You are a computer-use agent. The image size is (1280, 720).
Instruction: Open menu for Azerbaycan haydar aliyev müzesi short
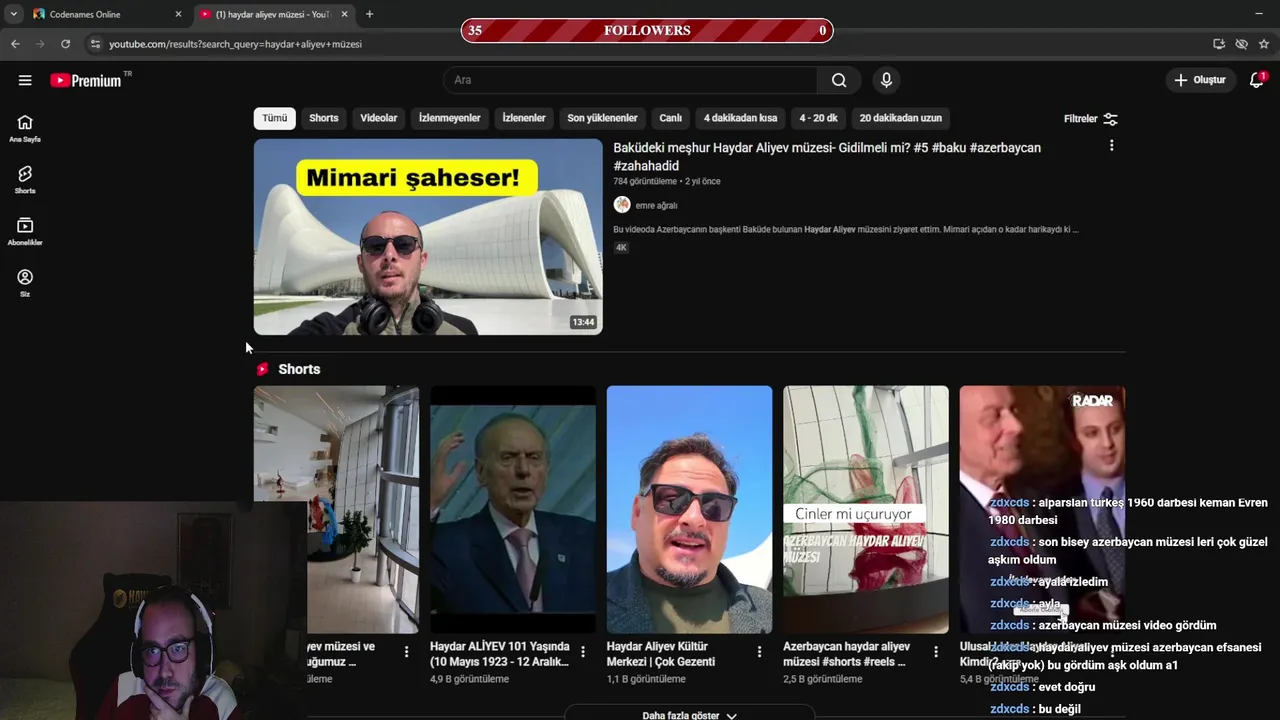[936, 652]
